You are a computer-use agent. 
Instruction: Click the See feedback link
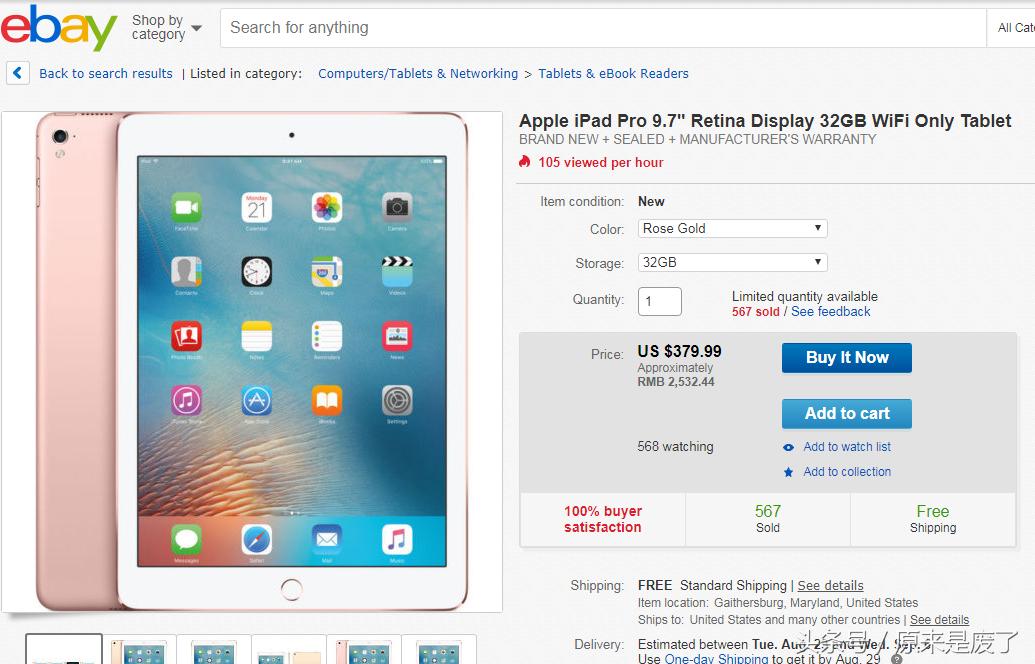point(830,312)
